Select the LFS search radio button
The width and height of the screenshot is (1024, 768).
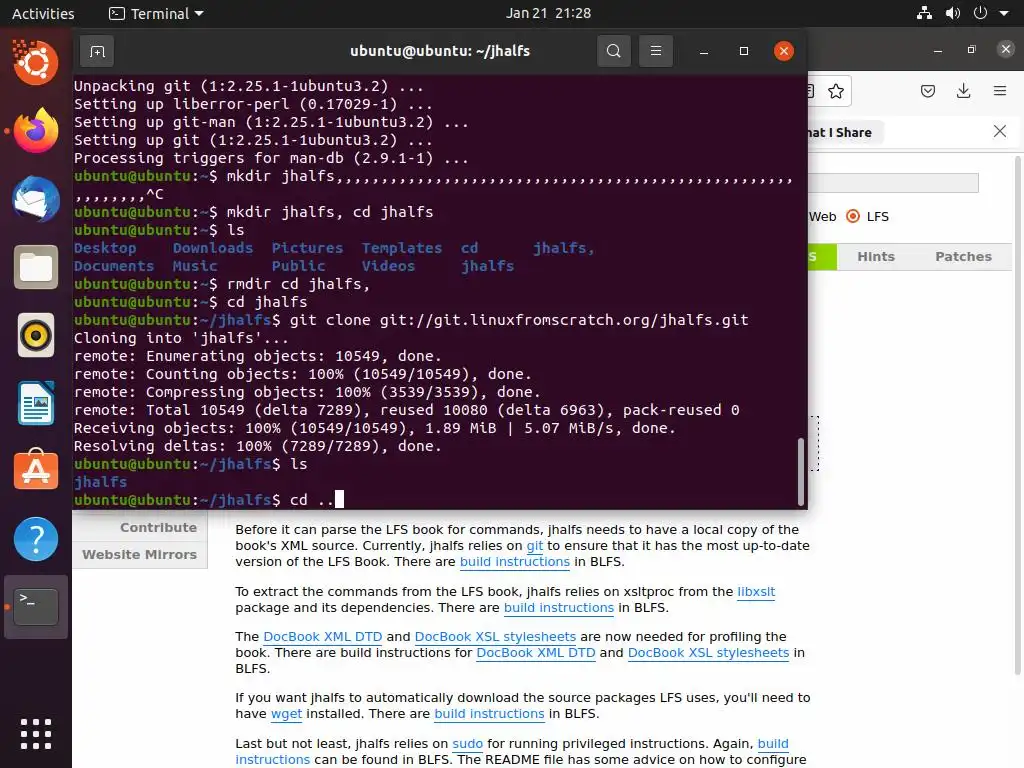853,216
